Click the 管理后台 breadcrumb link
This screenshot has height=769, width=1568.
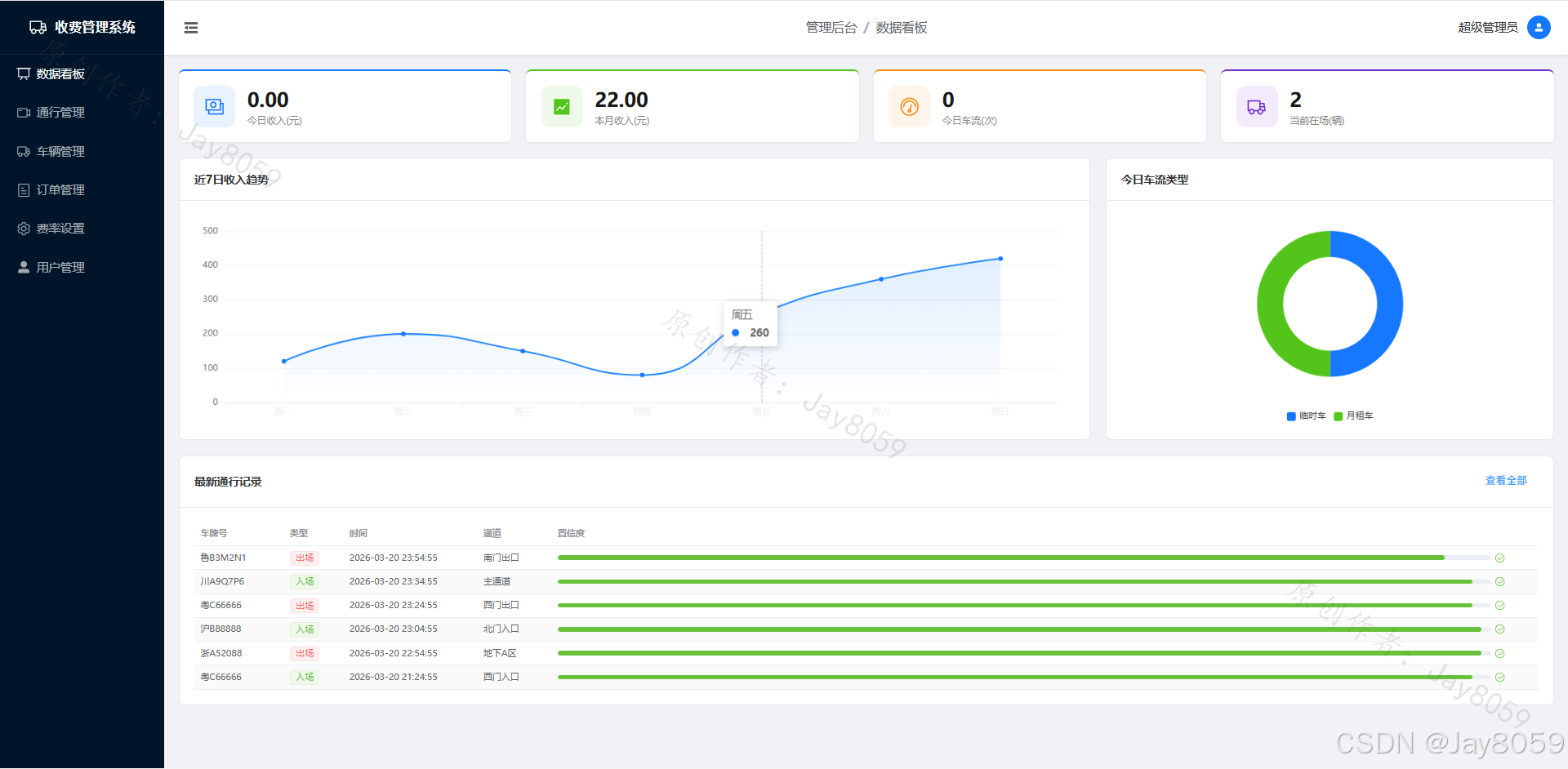coord(831,28)
